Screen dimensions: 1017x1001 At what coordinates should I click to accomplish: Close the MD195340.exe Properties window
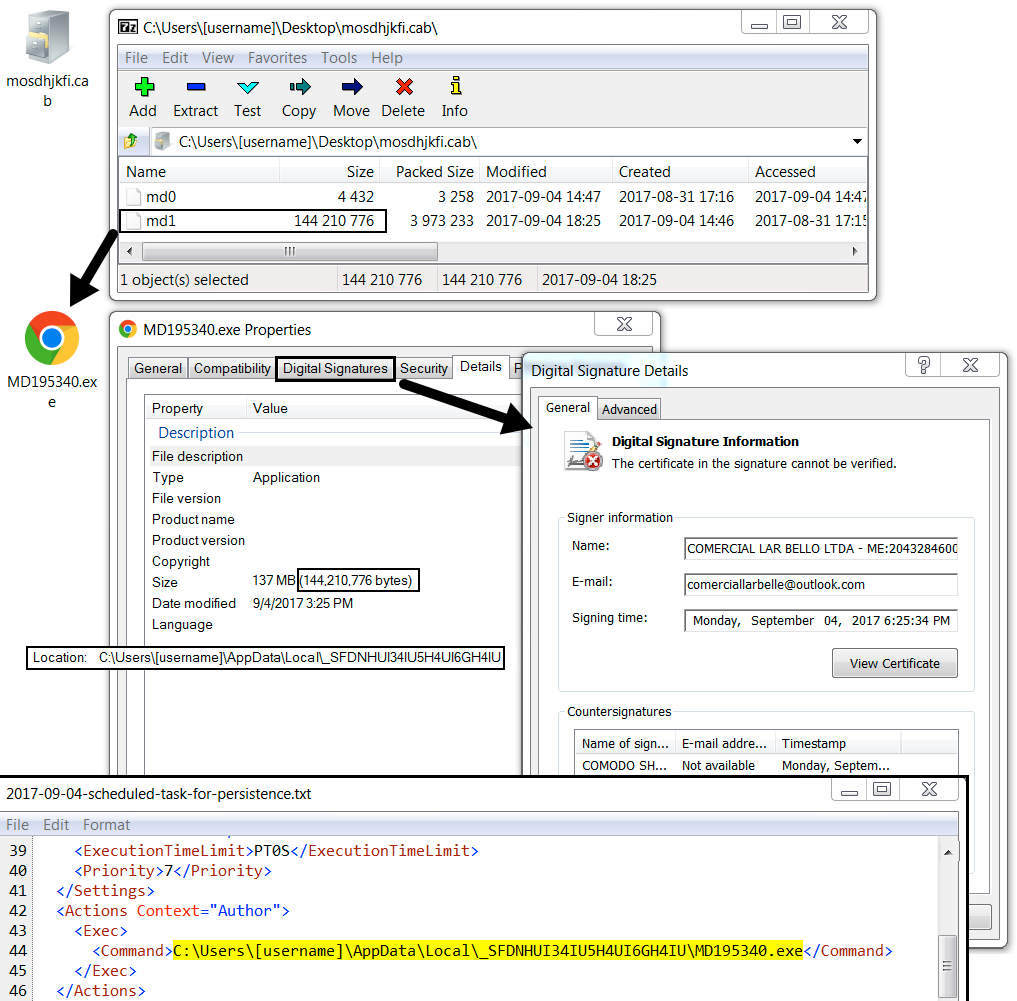tap(624, 324)
